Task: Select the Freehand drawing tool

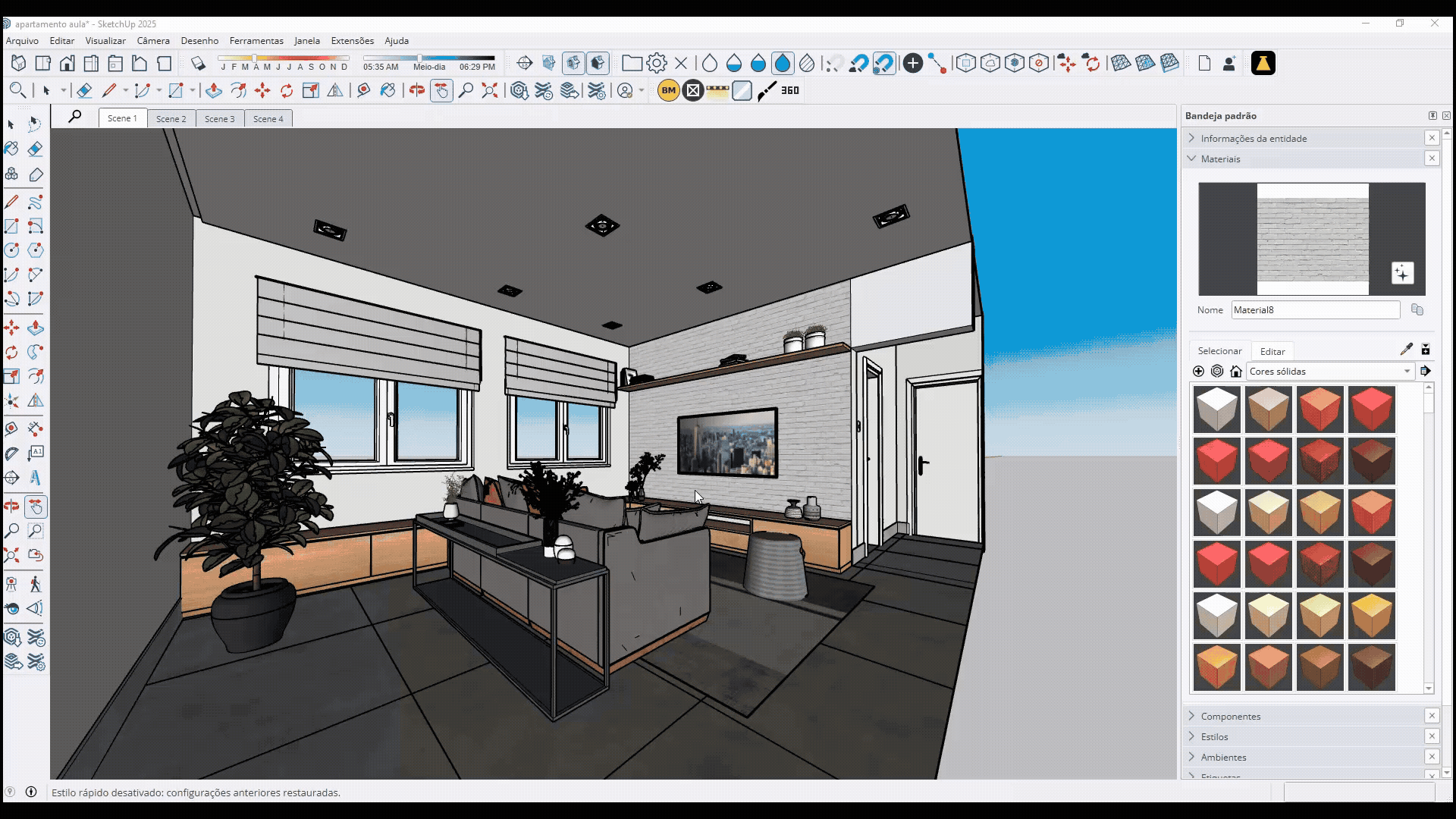Action: pos(35,202)
